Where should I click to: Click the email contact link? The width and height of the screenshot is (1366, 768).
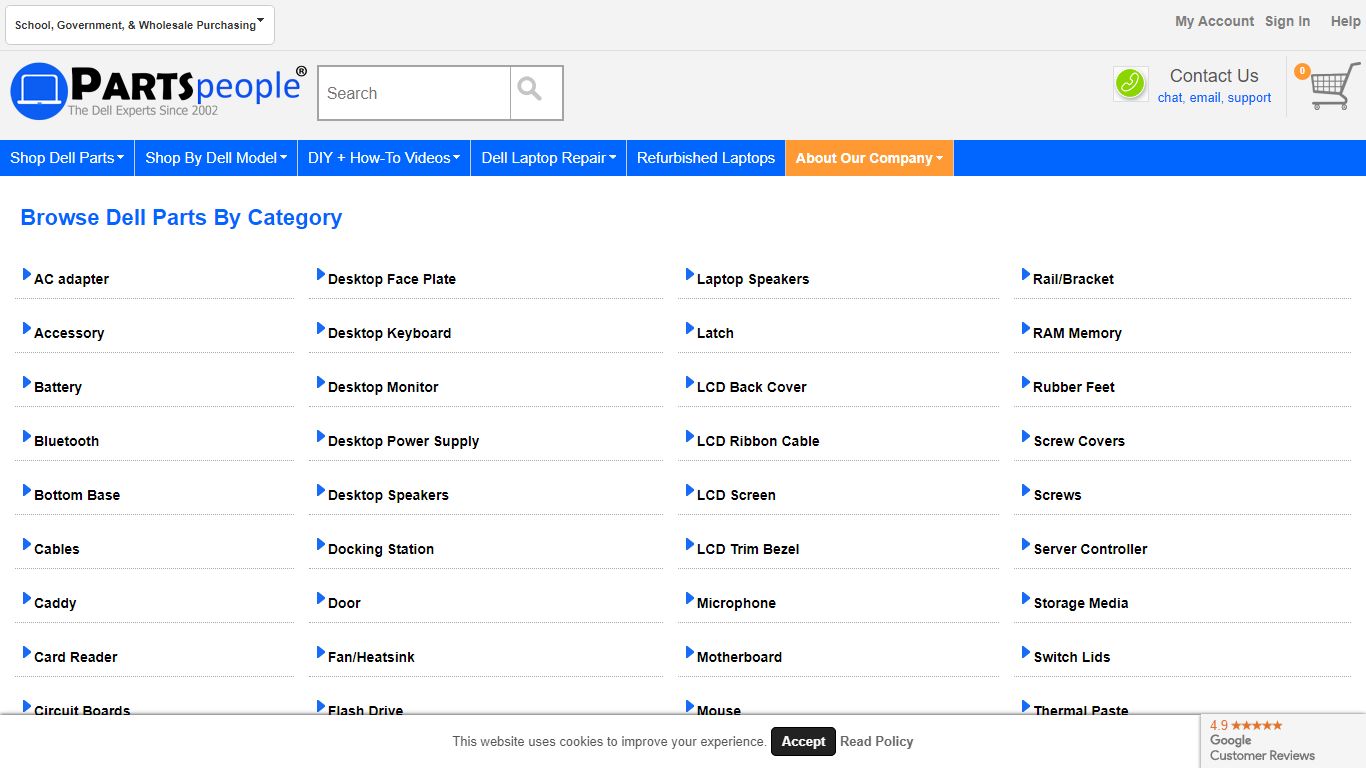pos(1205,98)
